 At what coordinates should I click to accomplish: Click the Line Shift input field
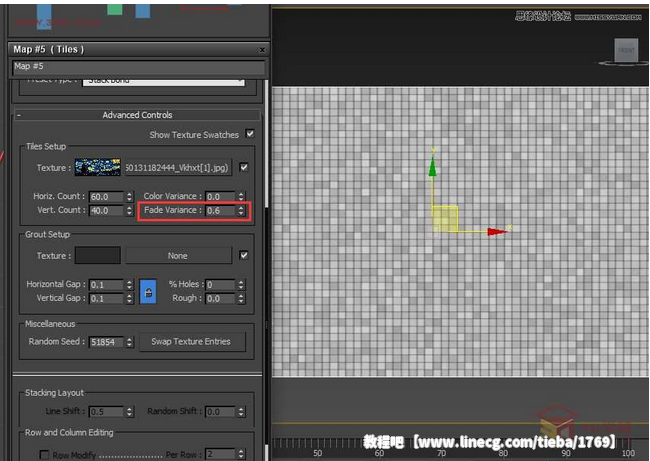[107, 412]
